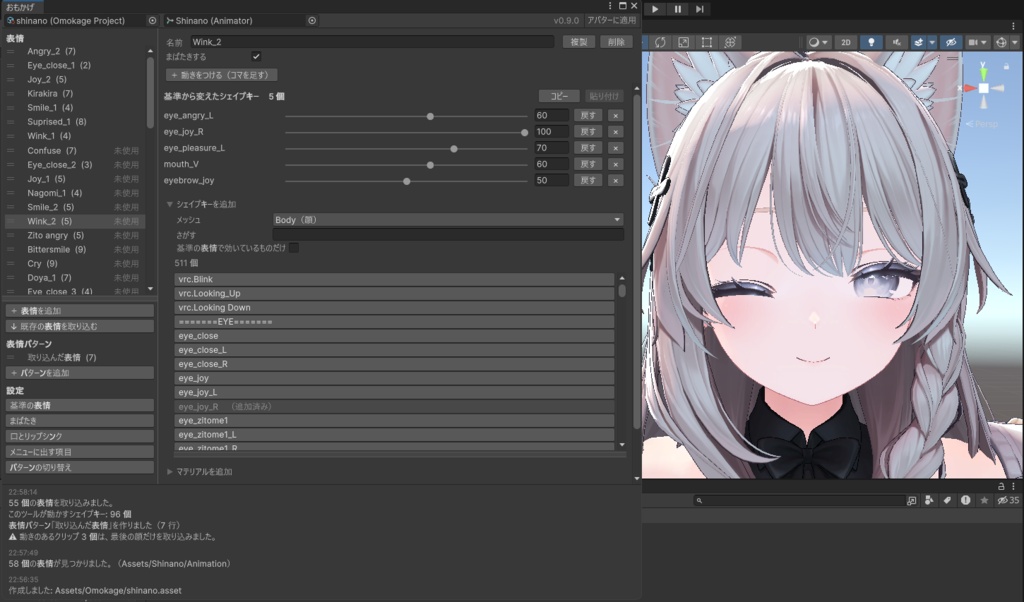Click target picker beside shinano (Omokage Project)

(152, 21)
